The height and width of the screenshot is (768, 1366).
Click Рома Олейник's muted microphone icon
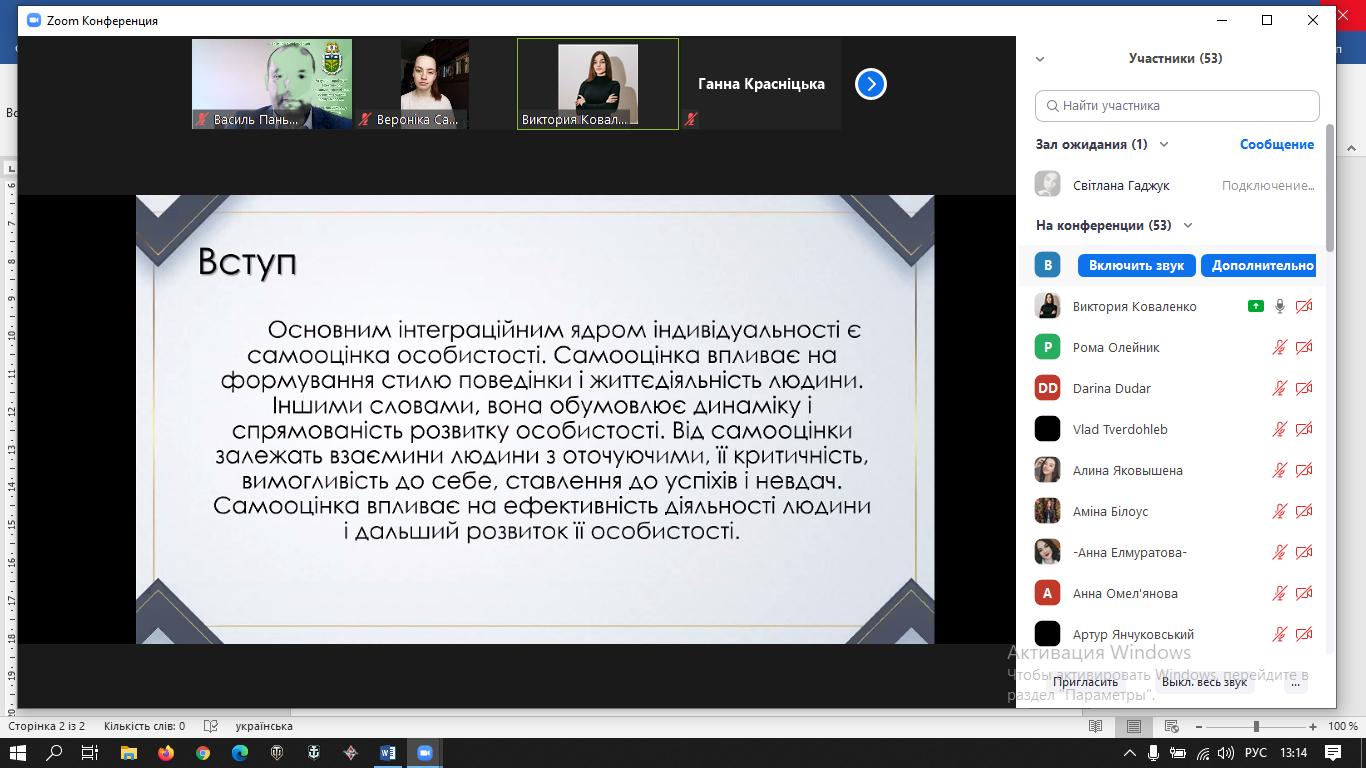click(x=1279, y=348)
